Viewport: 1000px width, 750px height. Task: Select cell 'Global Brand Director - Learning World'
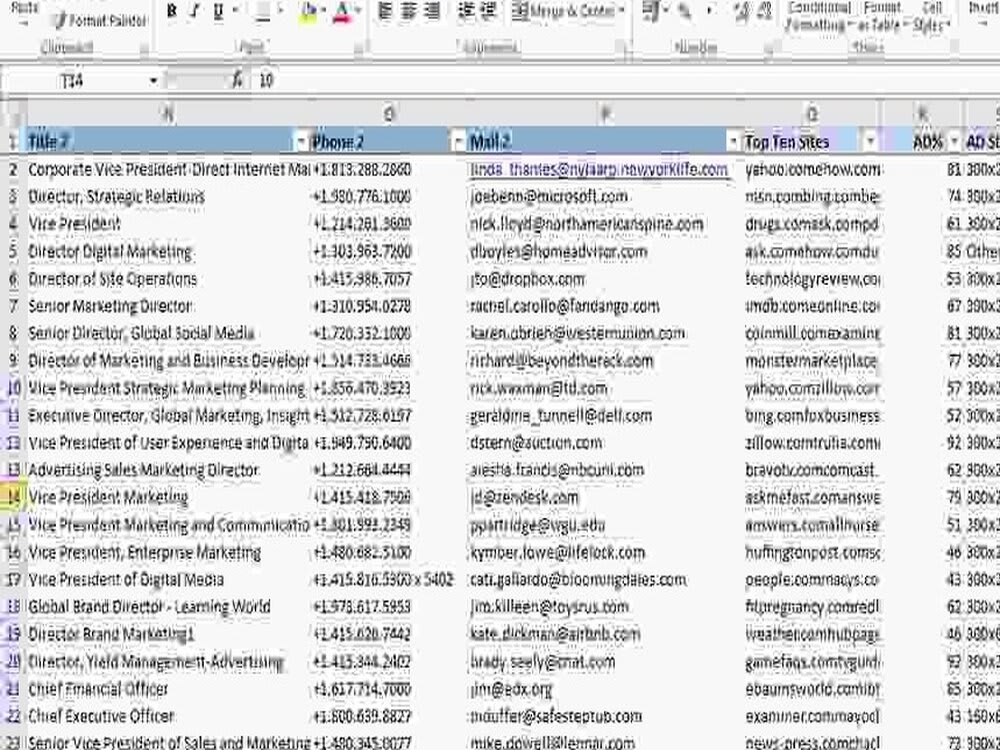pyautogui.click(x=168, y=607)
